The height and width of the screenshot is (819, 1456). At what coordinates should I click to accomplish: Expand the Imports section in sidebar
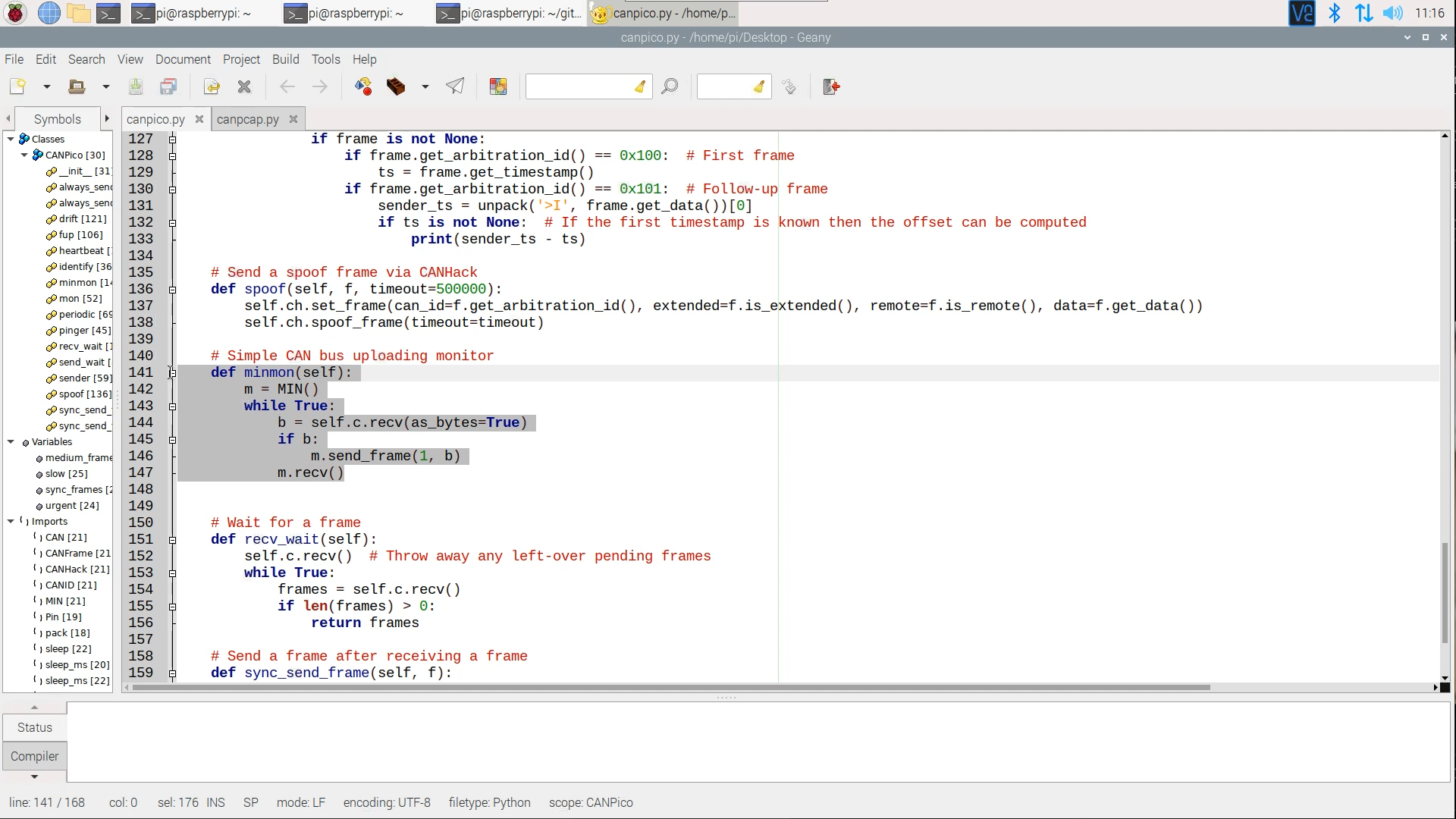[10, 521]
